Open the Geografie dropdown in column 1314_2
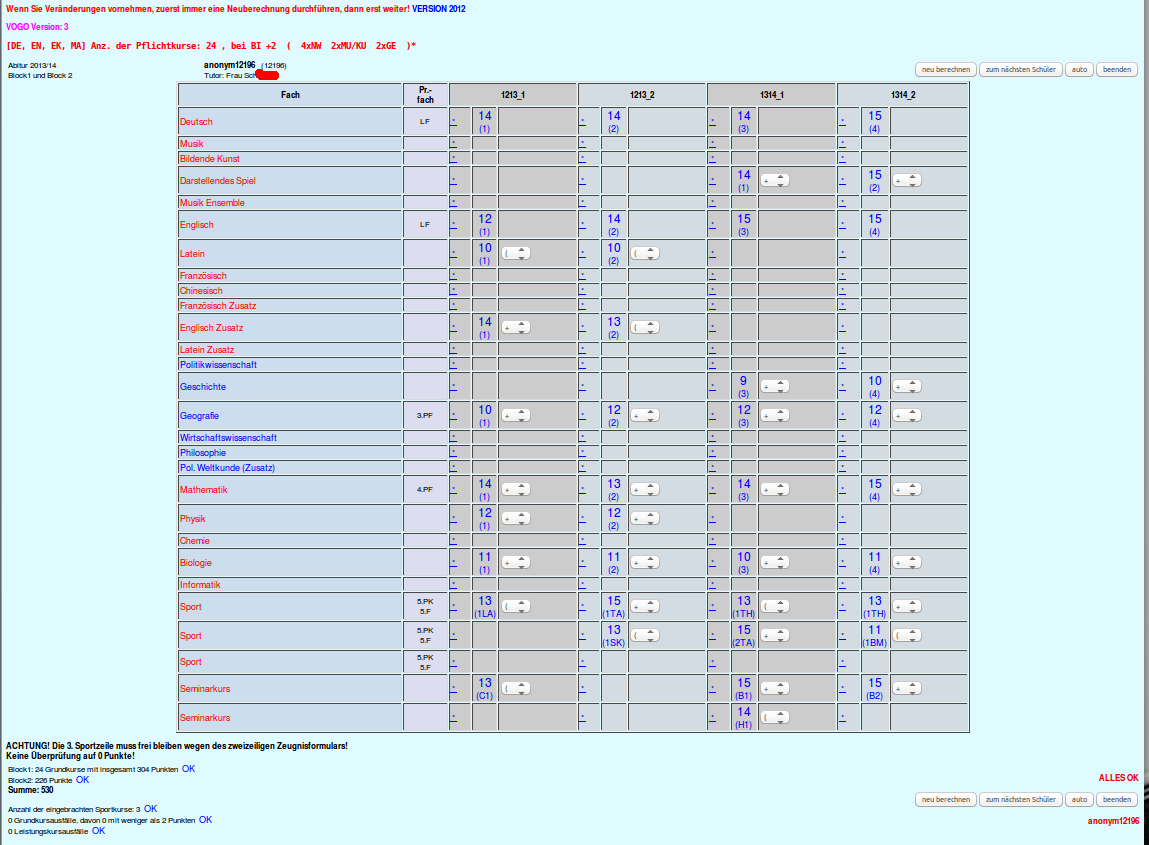The width and height of the screenshot is (1149, 845). point(906,416)
